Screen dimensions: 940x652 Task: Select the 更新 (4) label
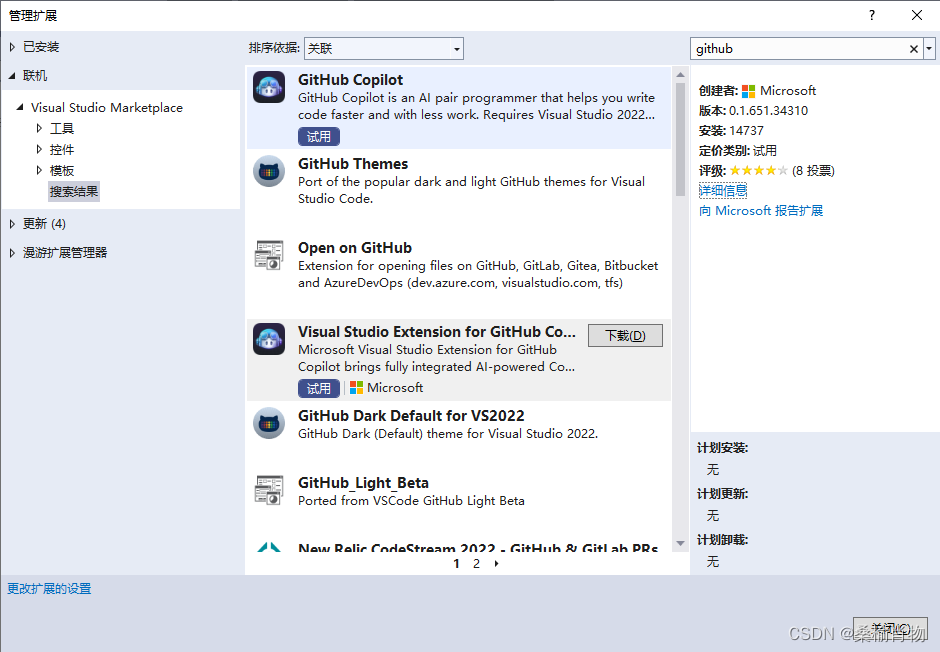click(x=44, y=224)
